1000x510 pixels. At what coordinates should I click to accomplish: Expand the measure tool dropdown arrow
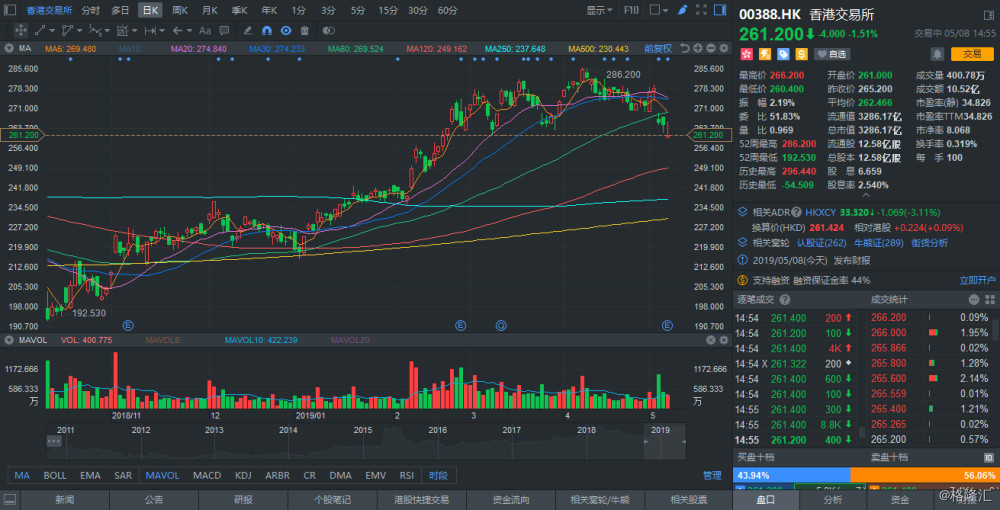[135, 30]
